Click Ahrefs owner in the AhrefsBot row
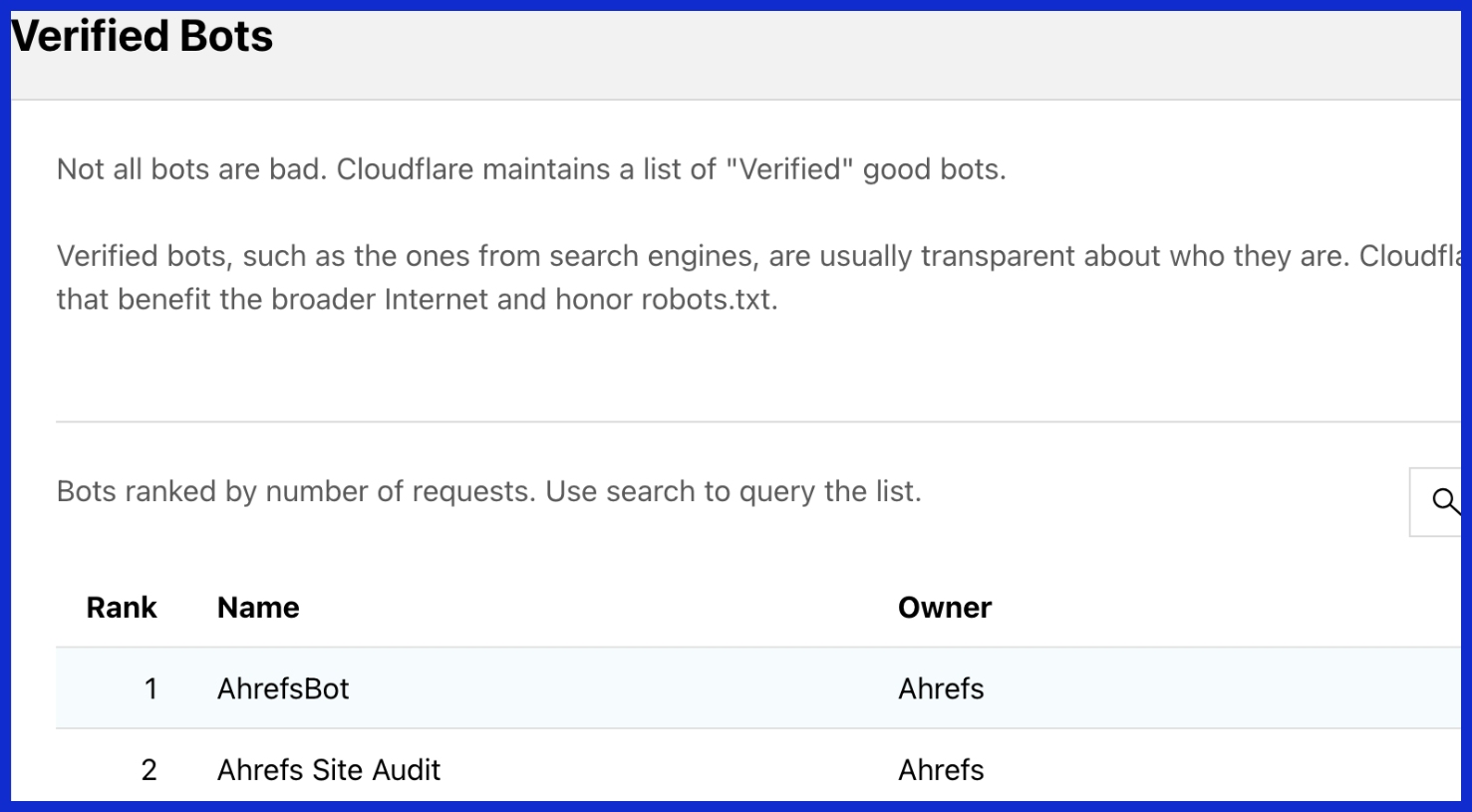This screenshot has width=1472, height=812. [941, 688]
